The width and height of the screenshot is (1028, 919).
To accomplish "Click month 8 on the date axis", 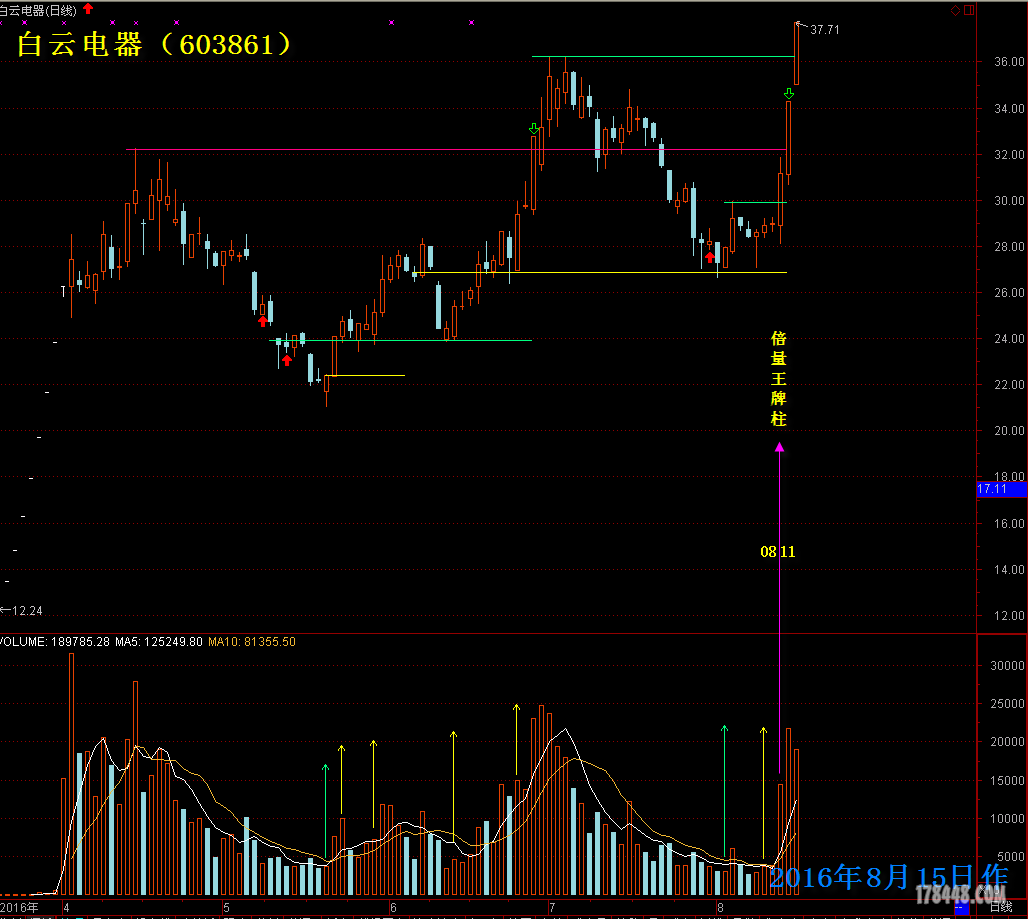I will click(720, 908).
